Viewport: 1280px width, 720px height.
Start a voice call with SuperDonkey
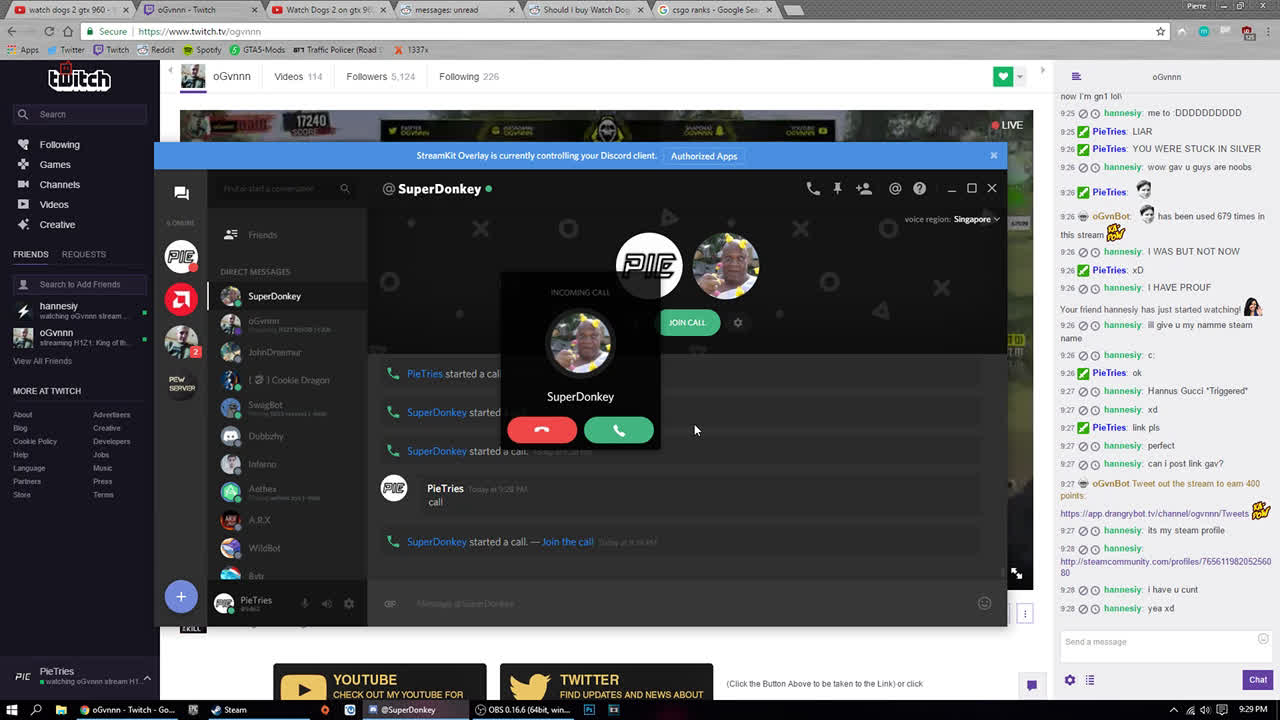click(813, 188)
